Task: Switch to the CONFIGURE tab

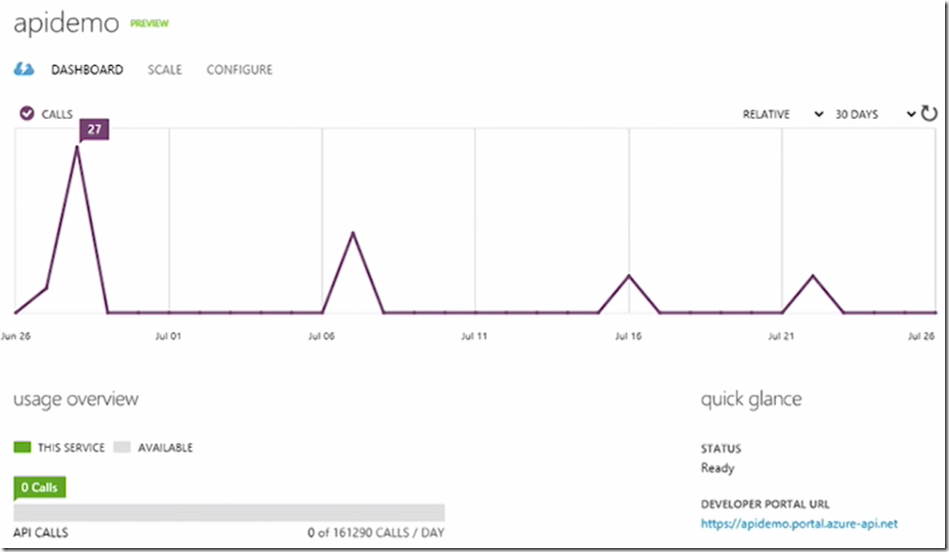Action: 240,70
